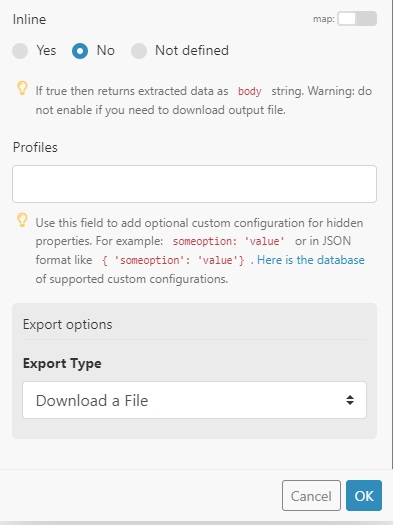Click the Profiles field label
393x525 pixels.
pos(35,147)
